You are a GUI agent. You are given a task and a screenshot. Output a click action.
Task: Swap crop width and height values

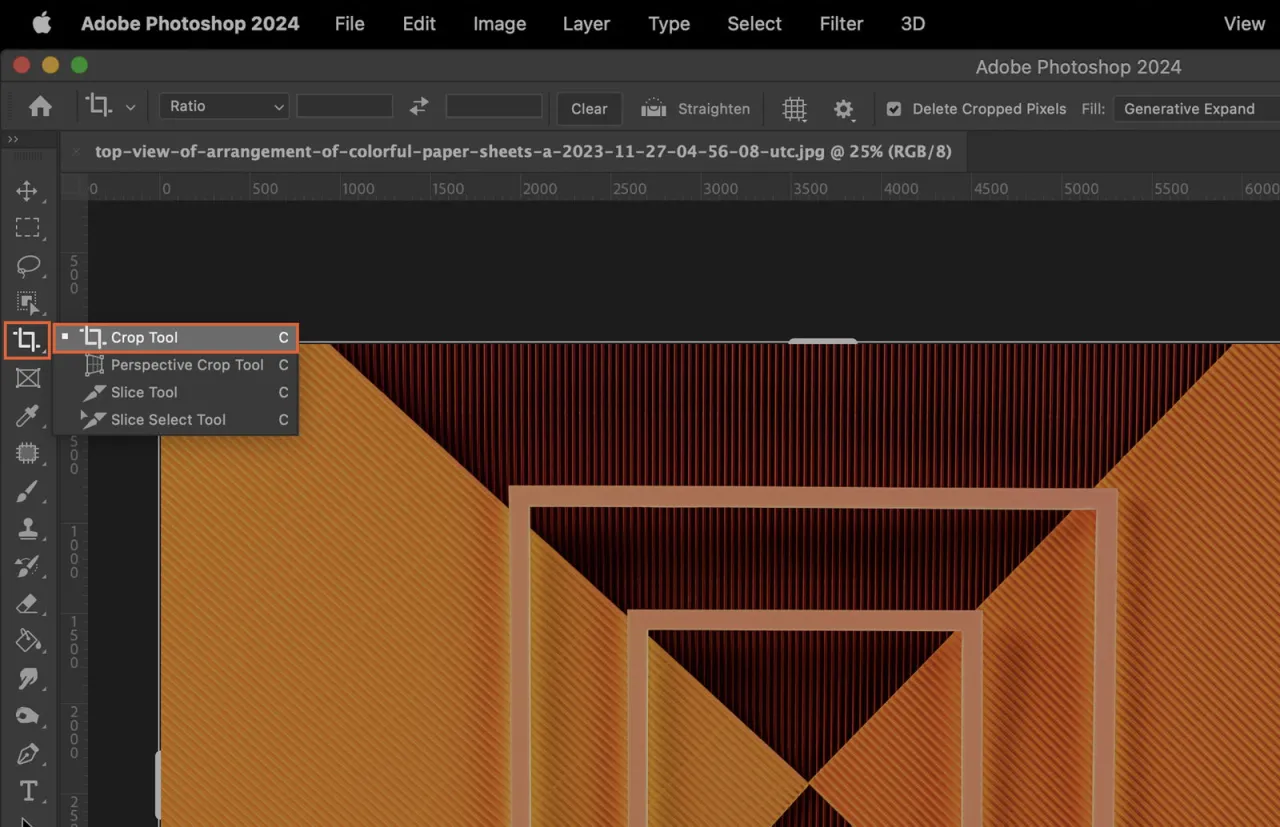pos(419,105)
